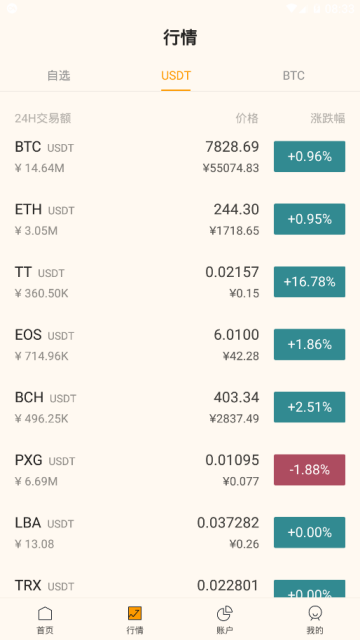
Task: Switch to the 自选 favorites tab
Action: click(x=59, y=76)
